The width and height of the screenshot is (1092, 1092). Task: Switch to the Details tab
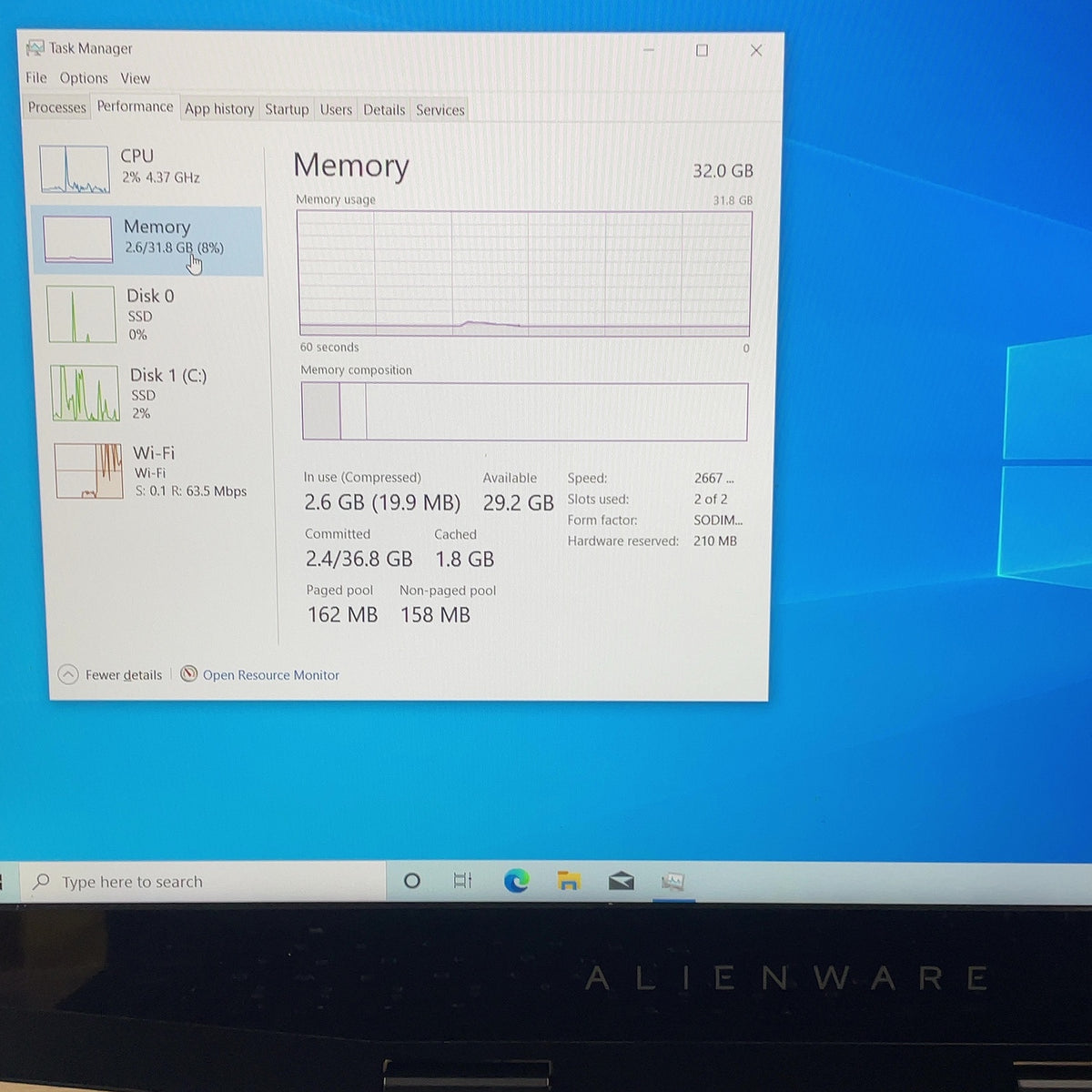(384, 110)
